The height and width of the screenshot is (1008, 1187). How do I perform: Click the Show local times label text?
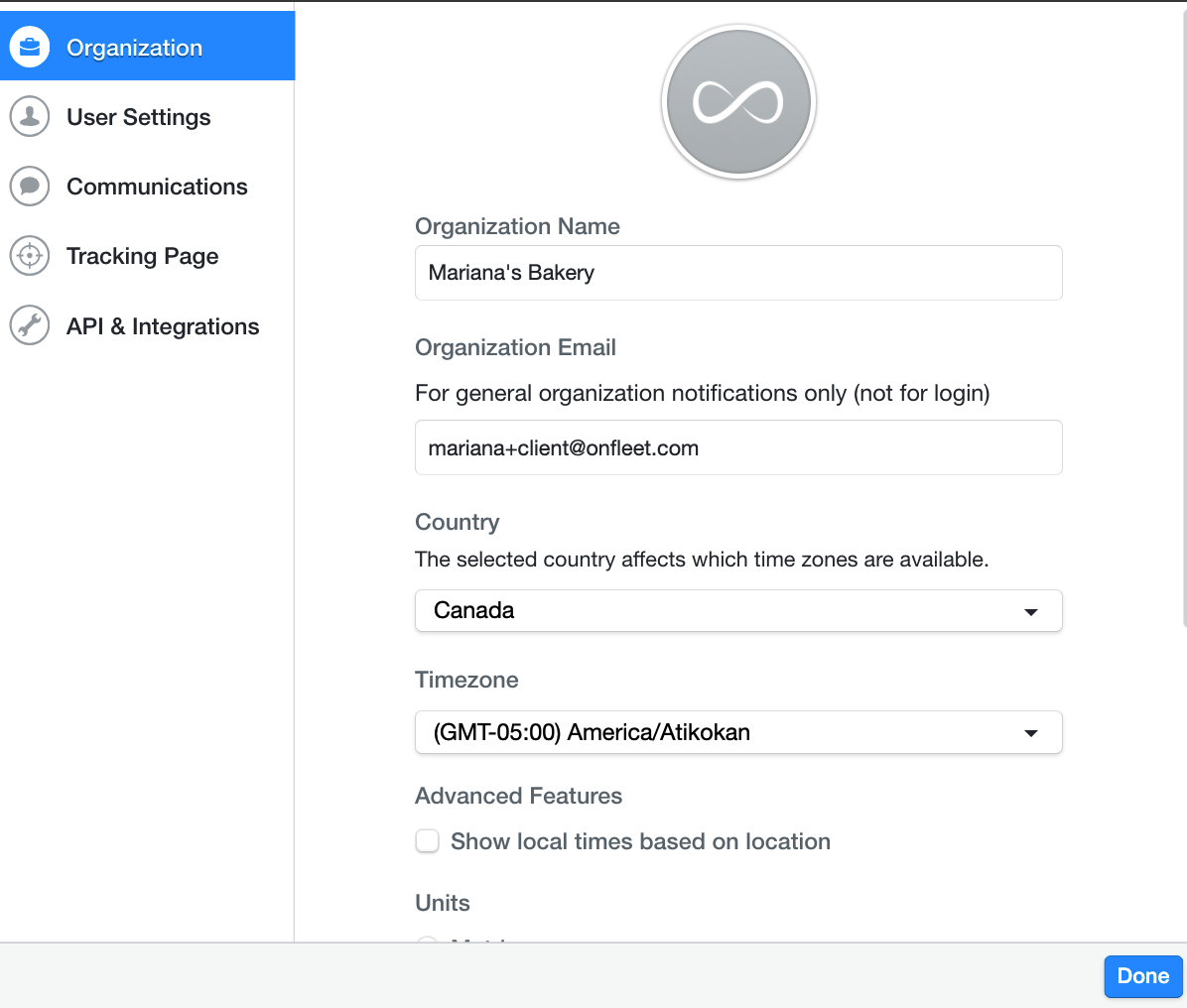pyautogui.click(x=640, y=841)
